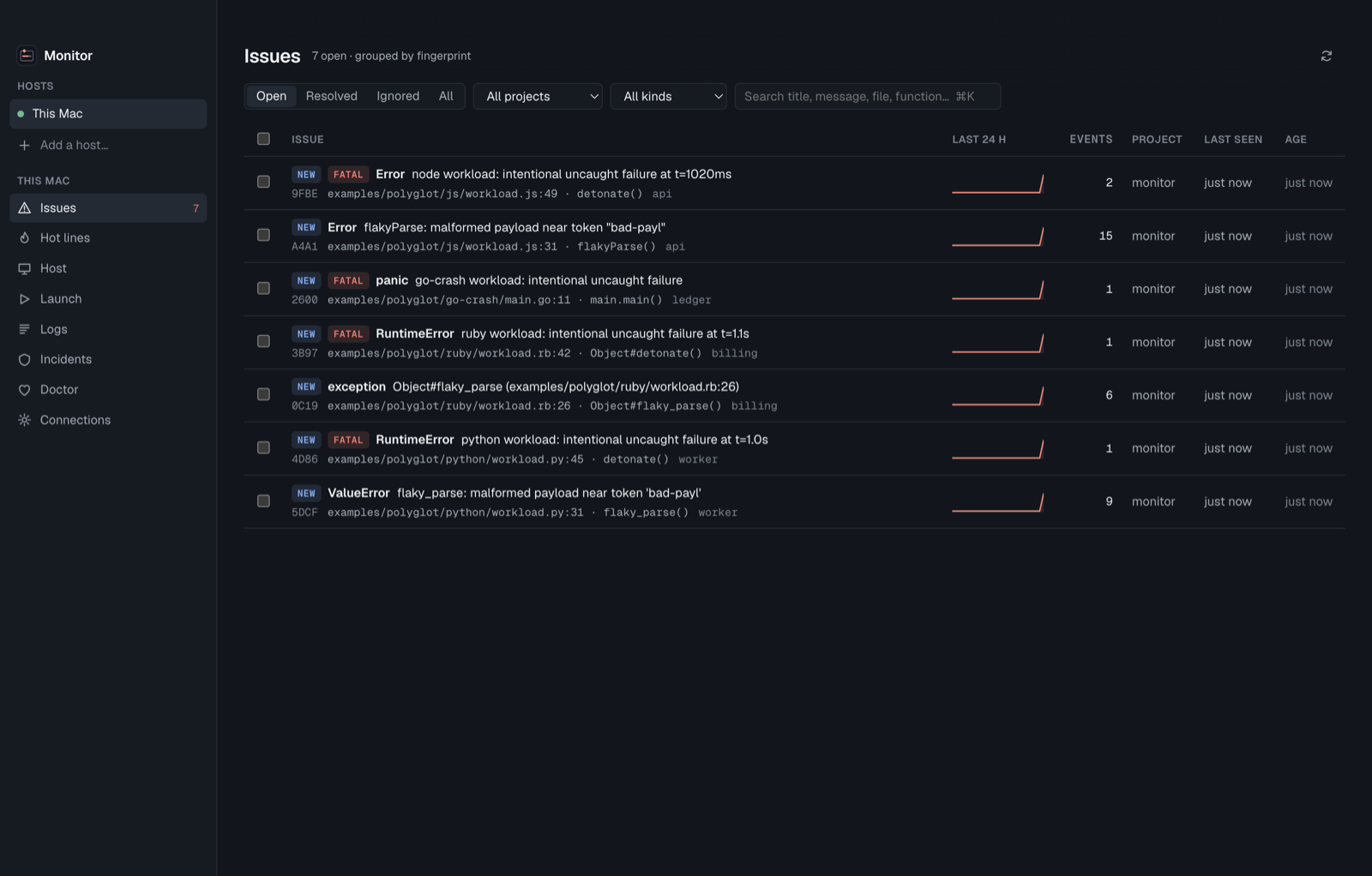This screenshot has width=1372, height=876.
Task: Open the All kinds dropdown
Action: pos(669,96)
